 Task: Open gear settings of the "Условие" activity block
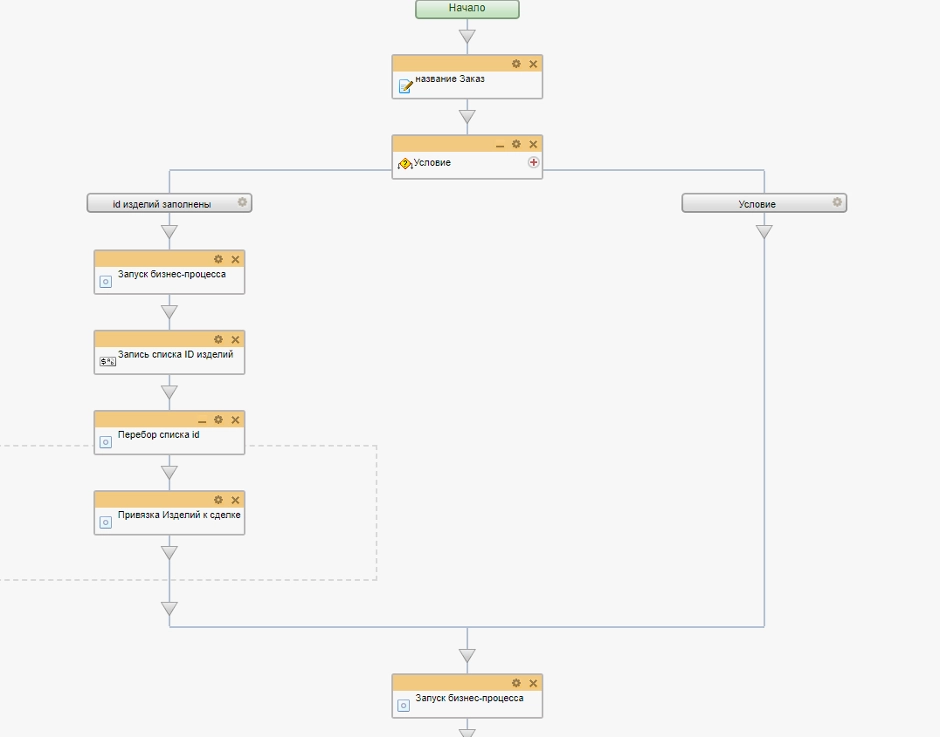click(516, 144)
